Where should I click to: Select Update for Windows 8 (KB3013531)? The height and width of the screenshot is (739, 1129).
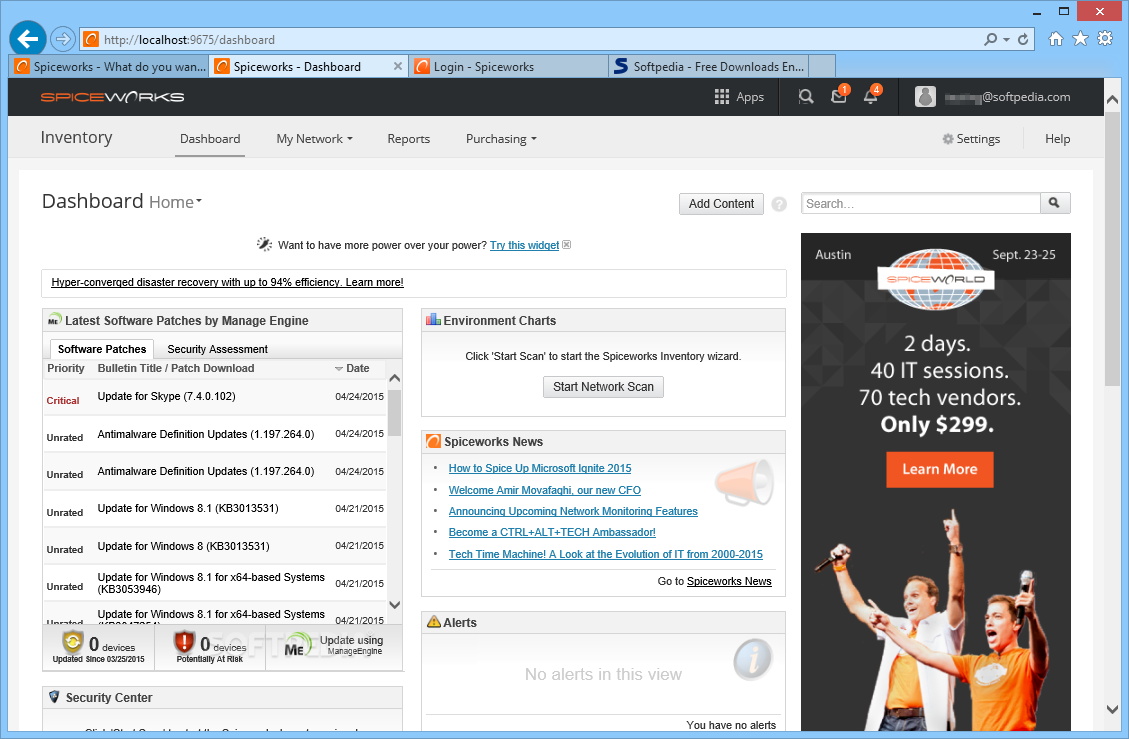(x=215, y=546)
